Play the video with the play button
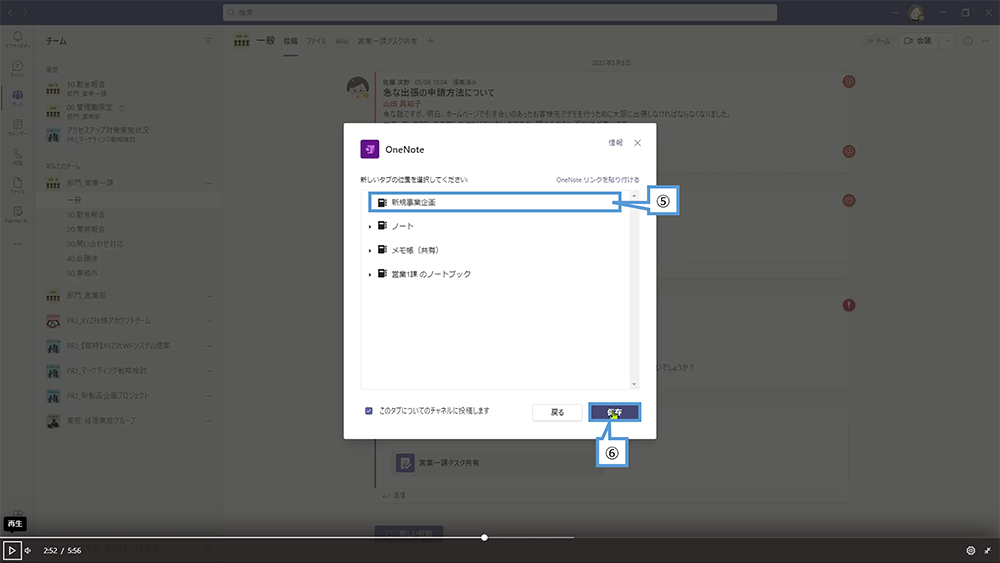Viewport: 1000px width, 563px height. coord(12,550)
